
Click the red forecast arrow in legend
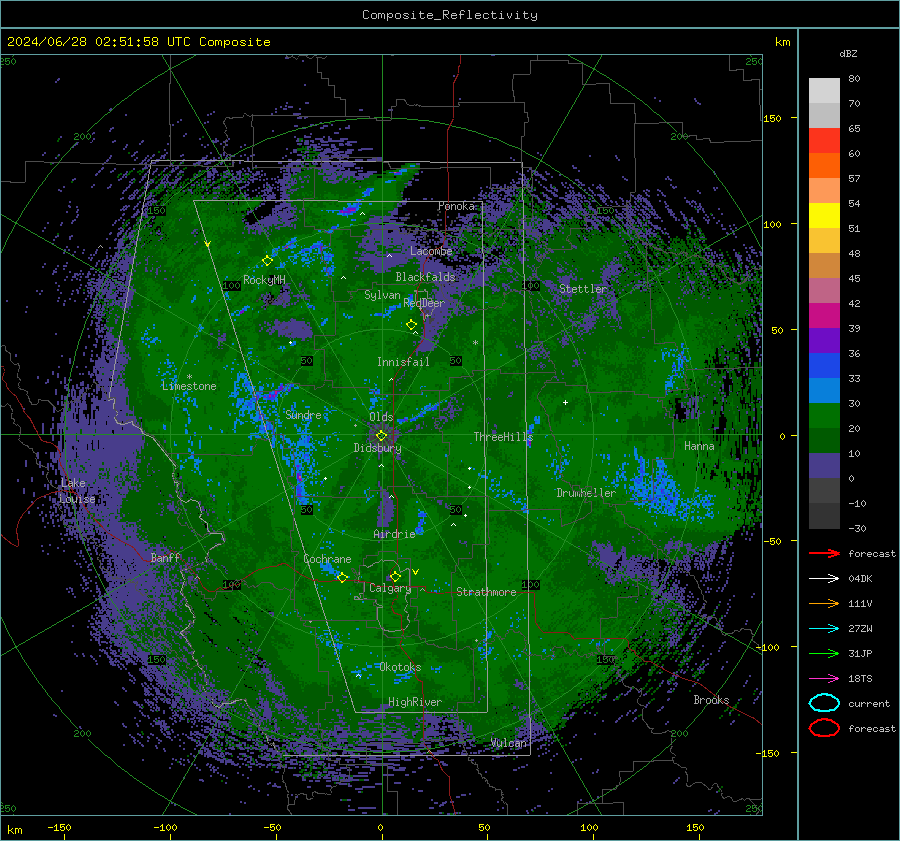pyautogui.click(x=824, y=553)
